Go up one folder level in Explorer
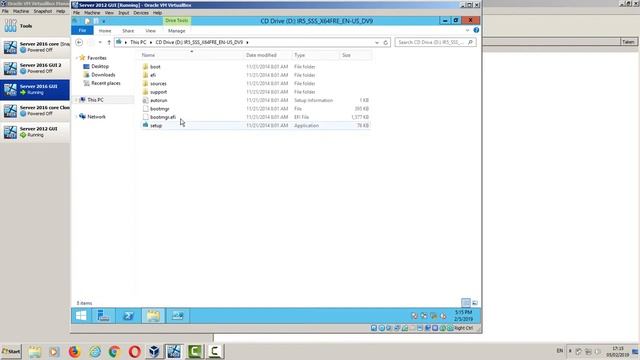This screenshot has height=360, width=640. 109,42
